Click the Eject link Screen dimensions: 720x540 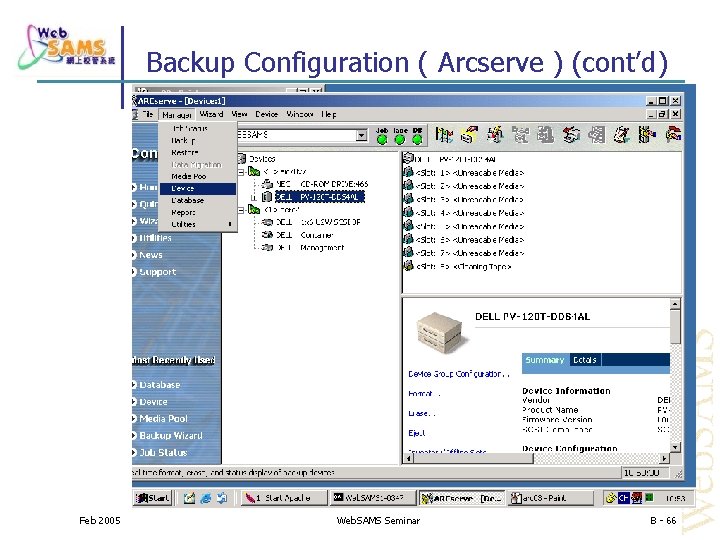[x=416, y=433]
